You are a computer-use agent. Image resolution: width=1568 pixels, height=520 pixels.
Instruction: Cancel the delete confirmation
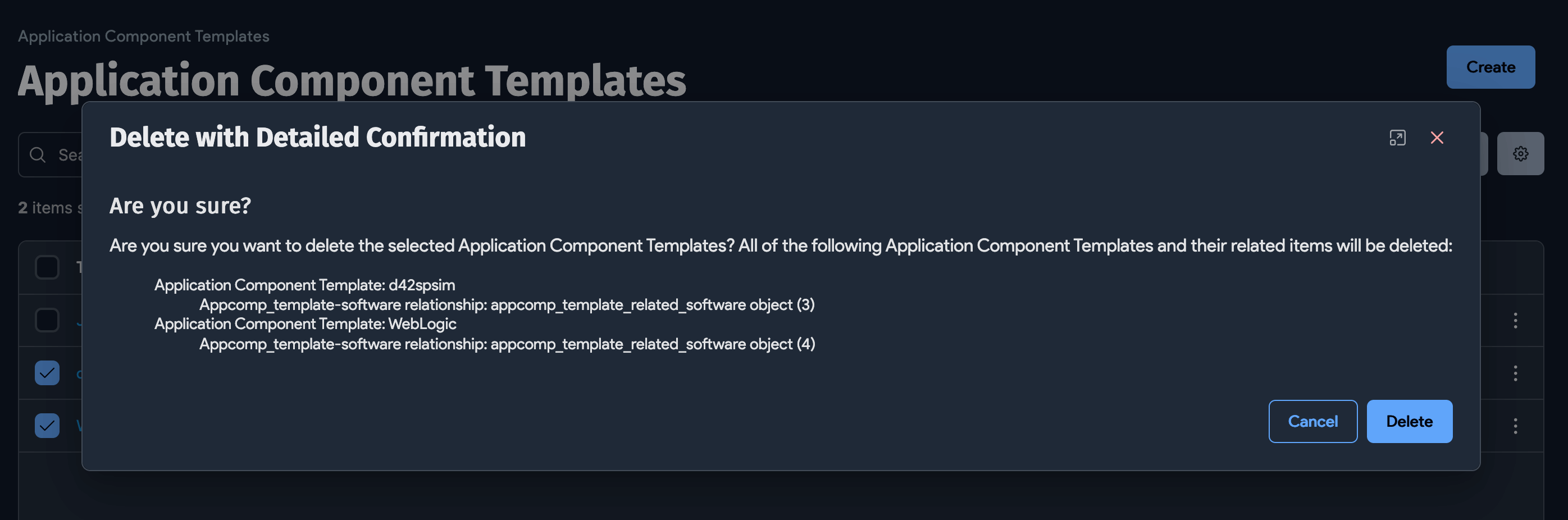coord(1313,421)
